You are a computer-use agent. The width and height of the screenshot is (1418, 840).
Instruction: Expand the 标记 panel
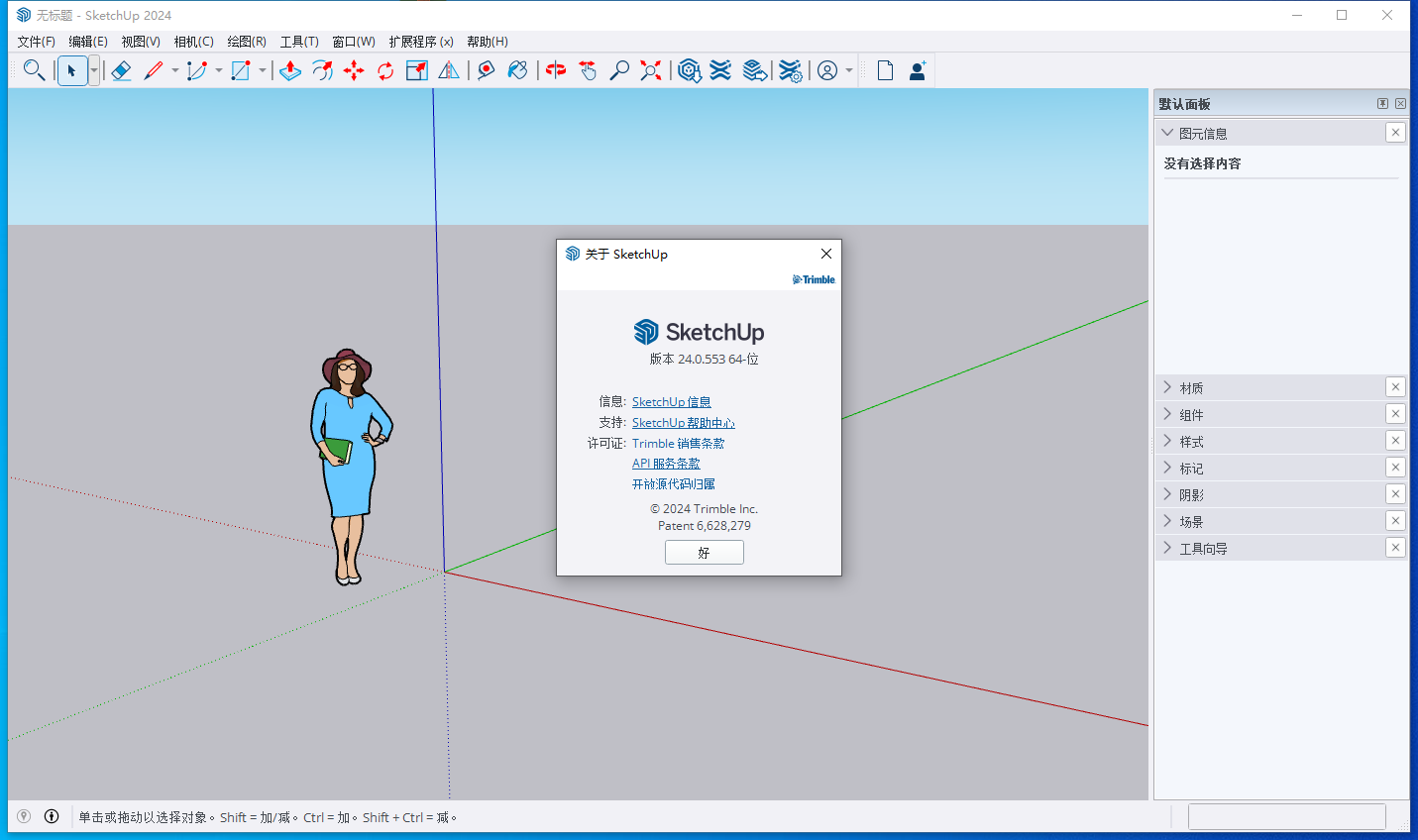1167,468
